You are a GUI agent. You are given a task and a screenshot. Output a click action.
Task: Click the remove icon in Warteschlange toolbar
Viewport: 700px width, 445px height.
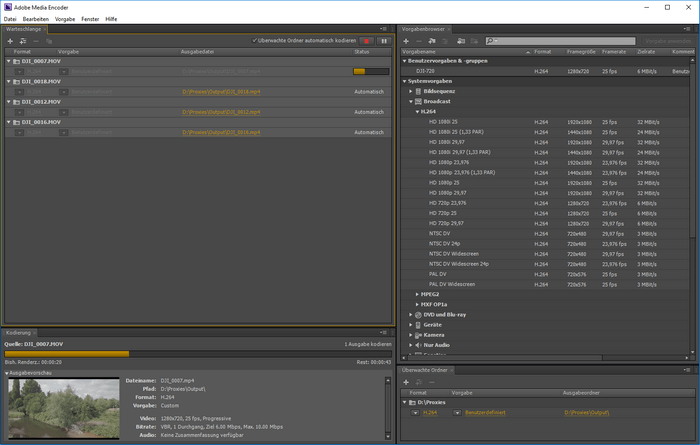[x=36, y=41]
